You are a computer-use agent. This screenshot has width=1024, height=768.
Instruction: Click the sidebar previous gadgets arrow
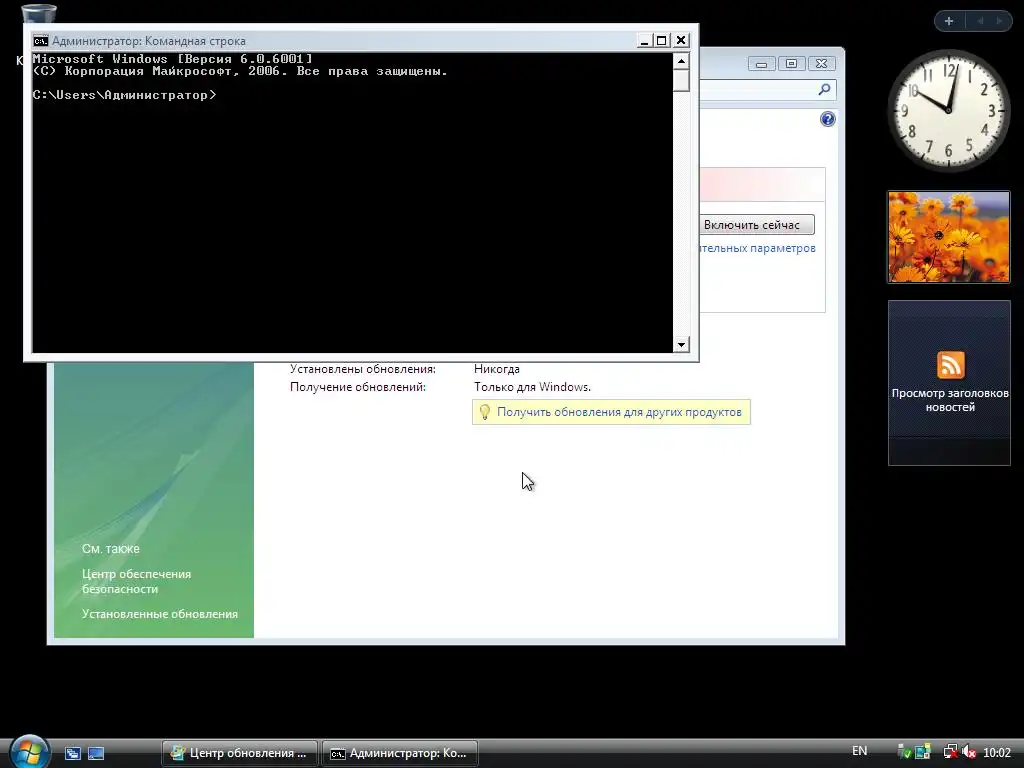pyautogui.click(x=980, y=21)
